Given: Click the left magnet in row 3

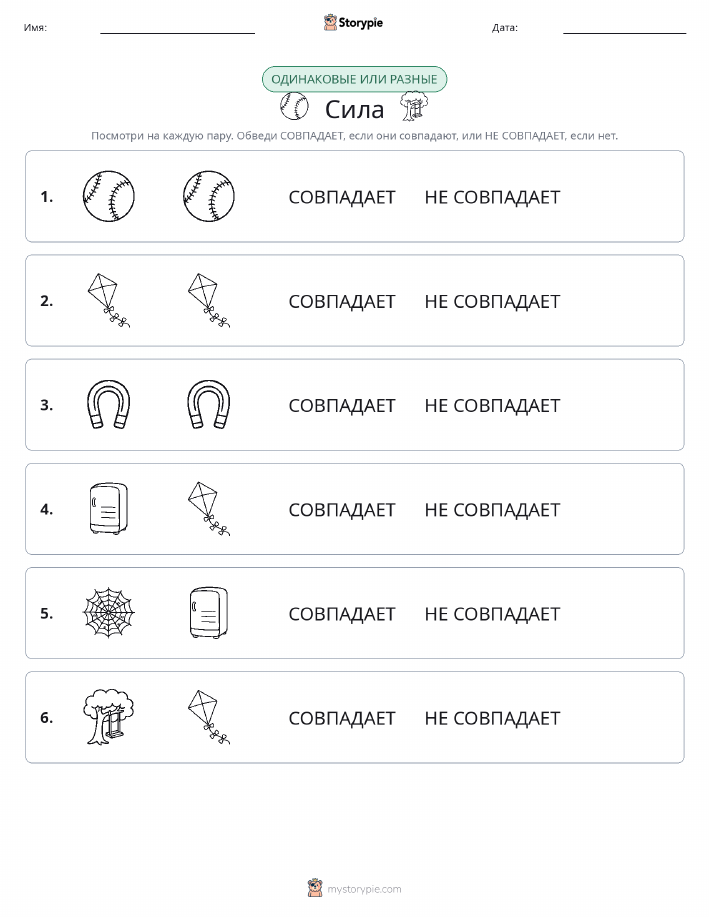Looking at the screenshot, I should 109,405.
